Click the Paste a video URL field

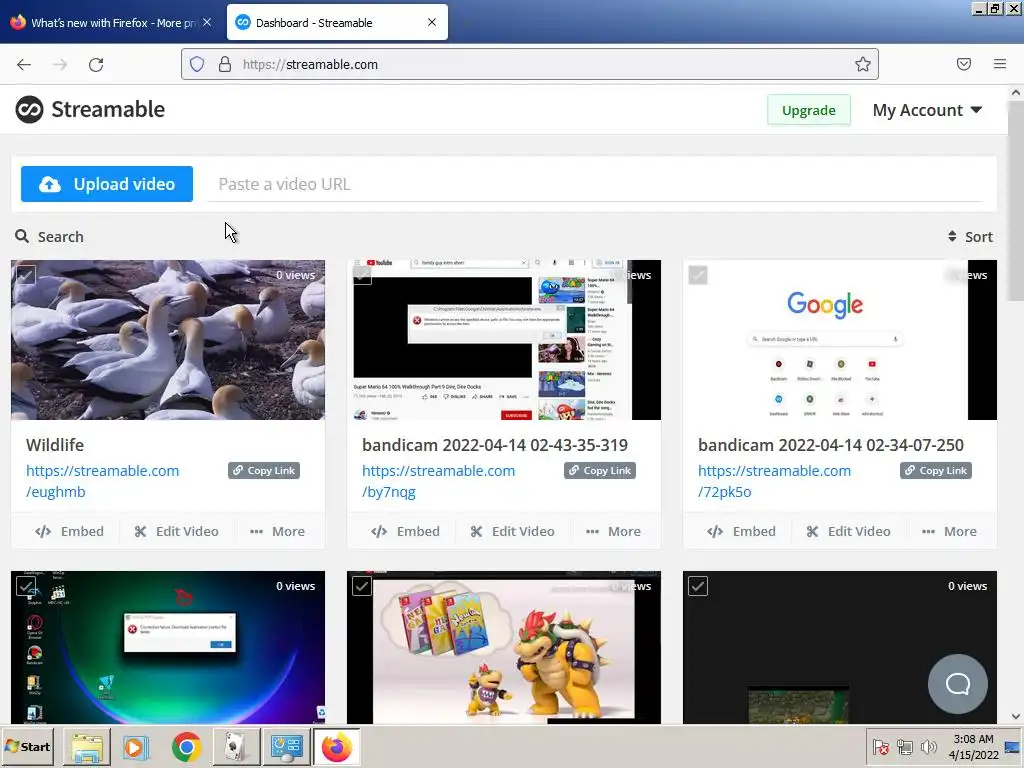[x=596, y=184]
